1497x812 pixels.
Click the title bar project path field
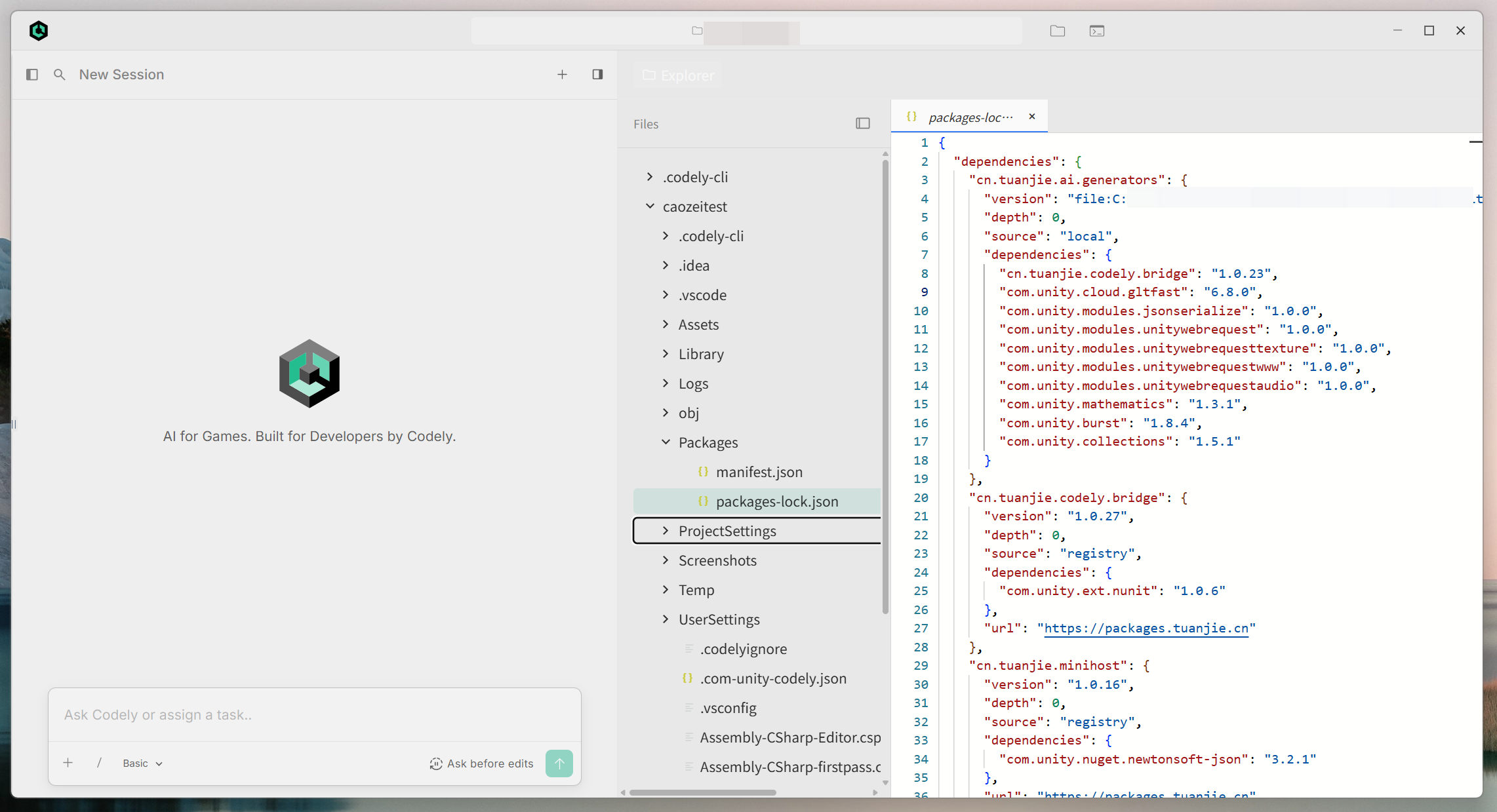746,31
